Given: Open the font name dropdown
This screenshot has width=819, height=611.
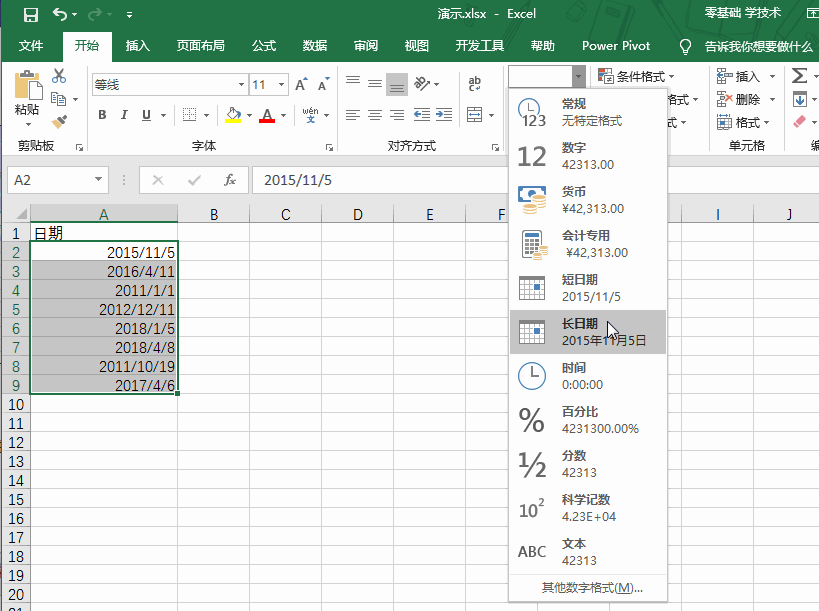Looking at the screenshot, I should 241,85.
